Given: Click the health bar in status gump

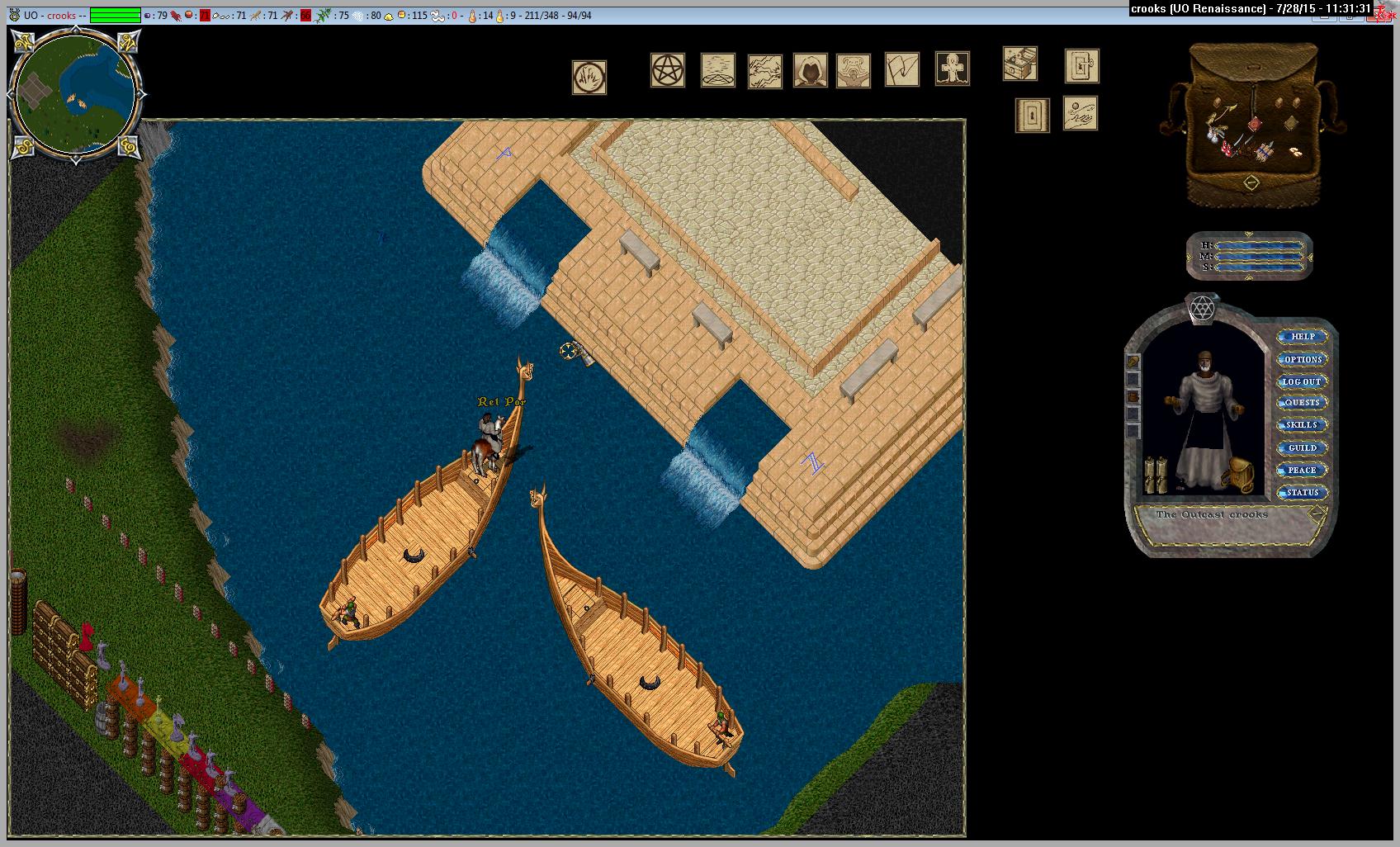Looking at the screenshot, I should click(1260, 246).
